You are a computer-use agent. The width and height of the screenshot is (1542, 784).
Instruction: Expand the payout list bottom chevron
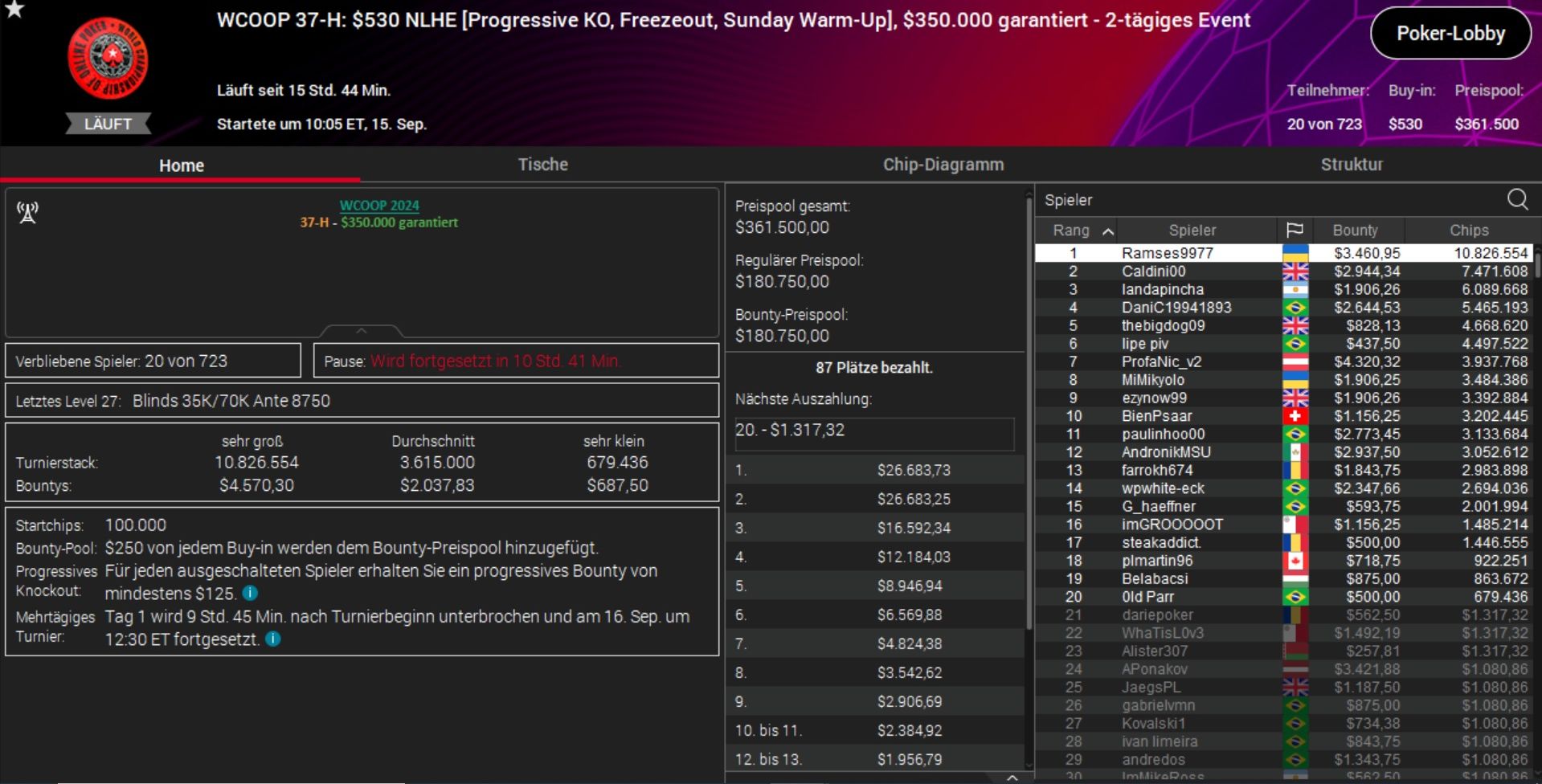pyautogui.click(x=1012, y=778)
